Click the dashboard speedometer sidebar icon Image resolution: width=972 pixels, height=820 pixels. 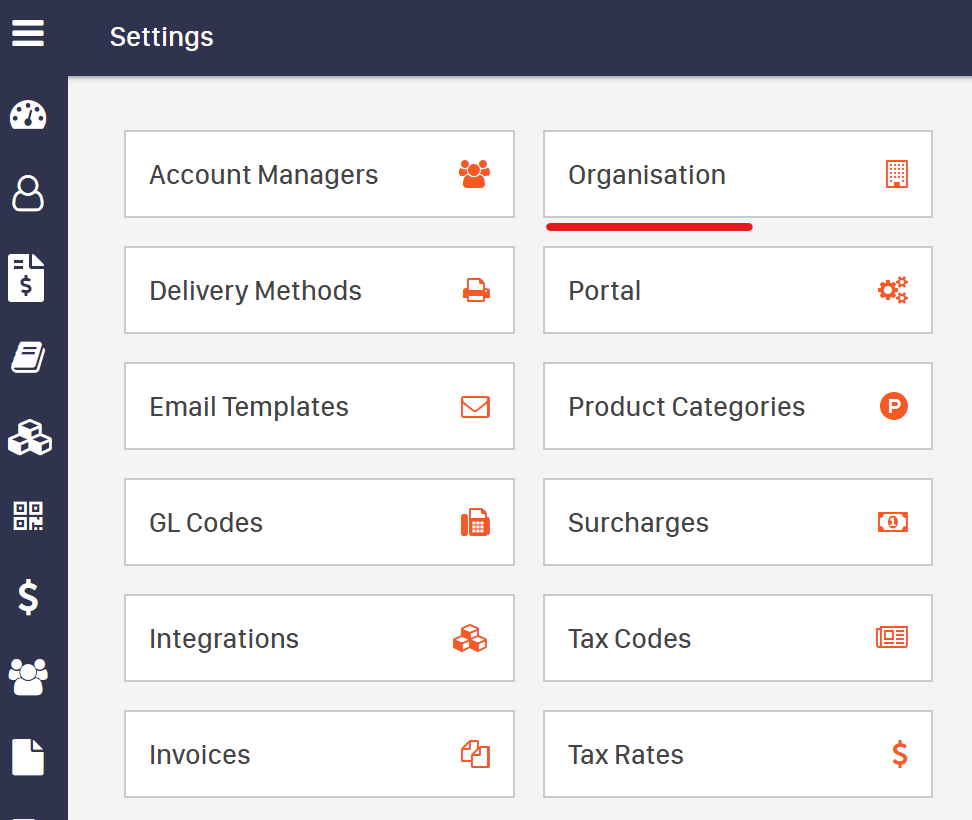[x=28, y=115]
